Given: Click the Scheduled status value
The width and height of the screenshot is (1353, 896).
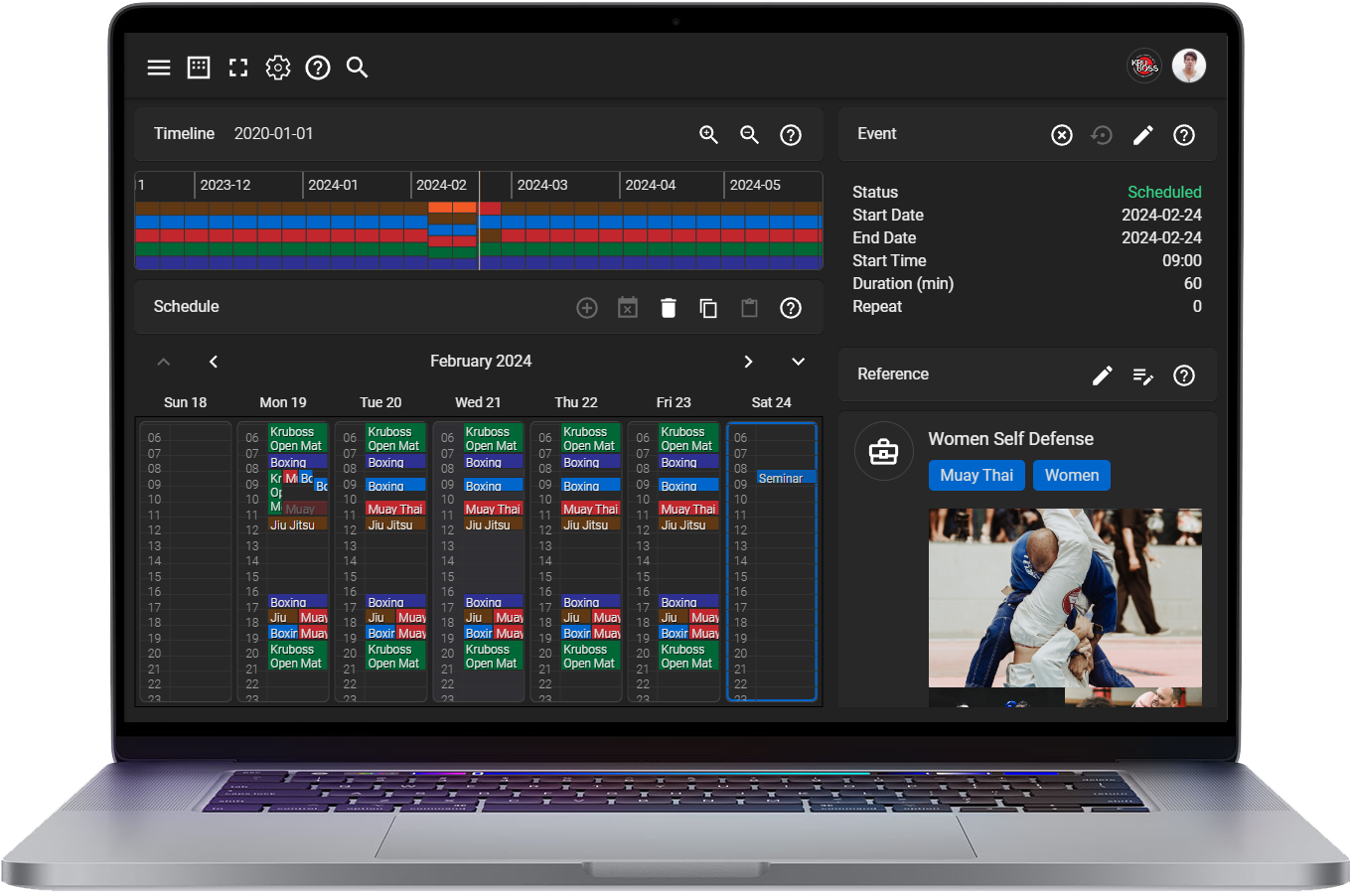Looking at the screenshot, I should 1164,192.
